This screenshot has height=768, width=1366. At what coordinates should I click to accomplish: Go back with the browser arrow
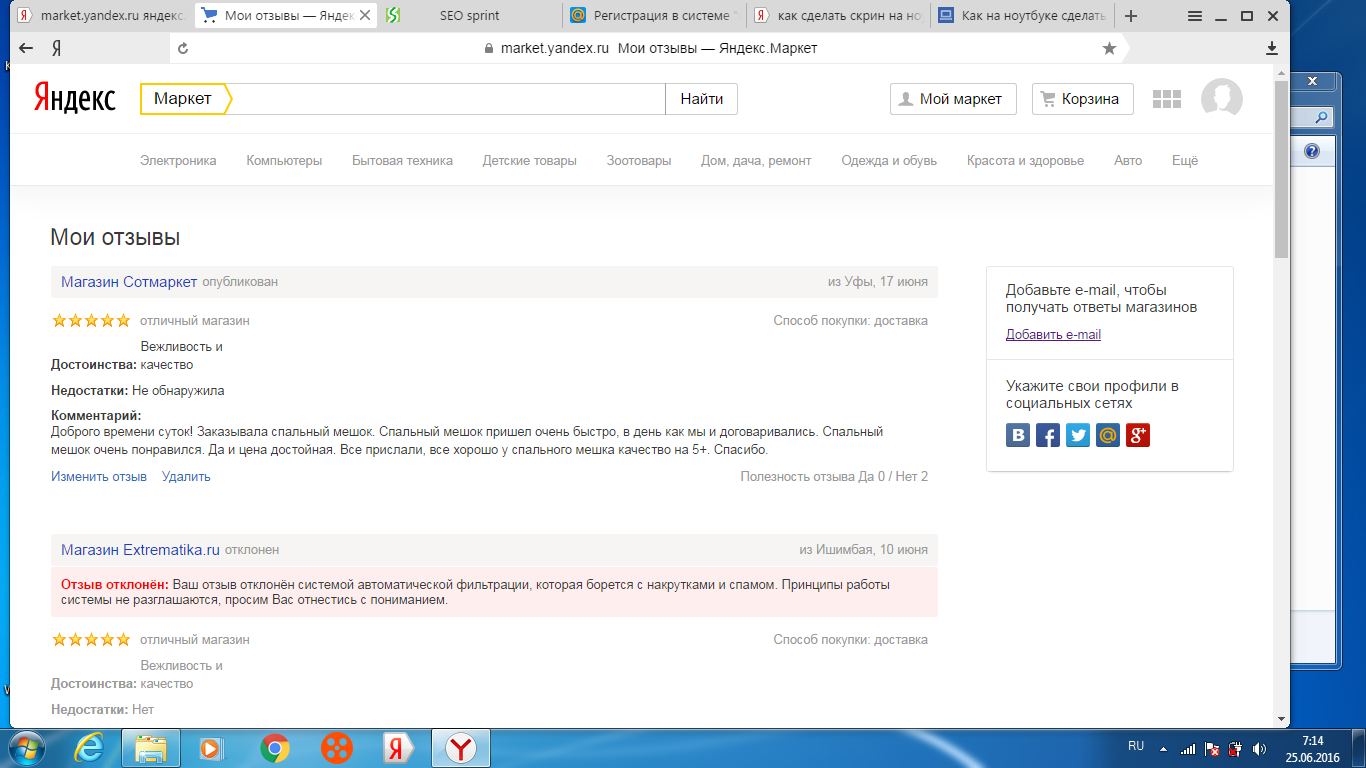27,48
